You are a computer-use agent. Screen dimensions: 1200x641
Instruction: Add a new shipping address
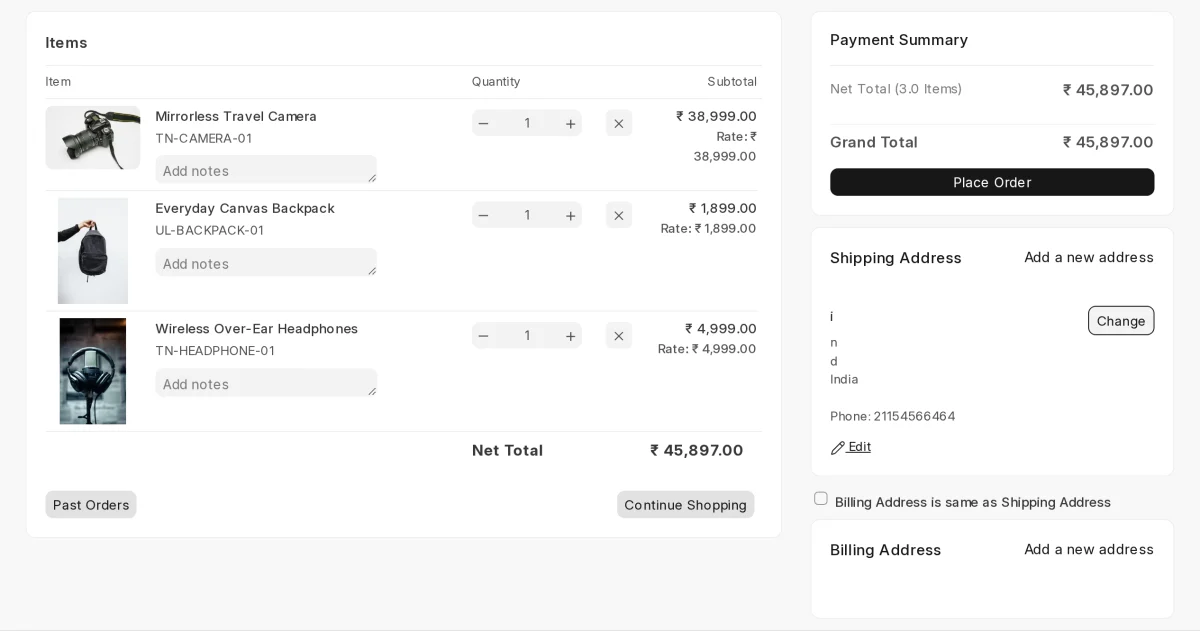click(x=1089, y=257)
